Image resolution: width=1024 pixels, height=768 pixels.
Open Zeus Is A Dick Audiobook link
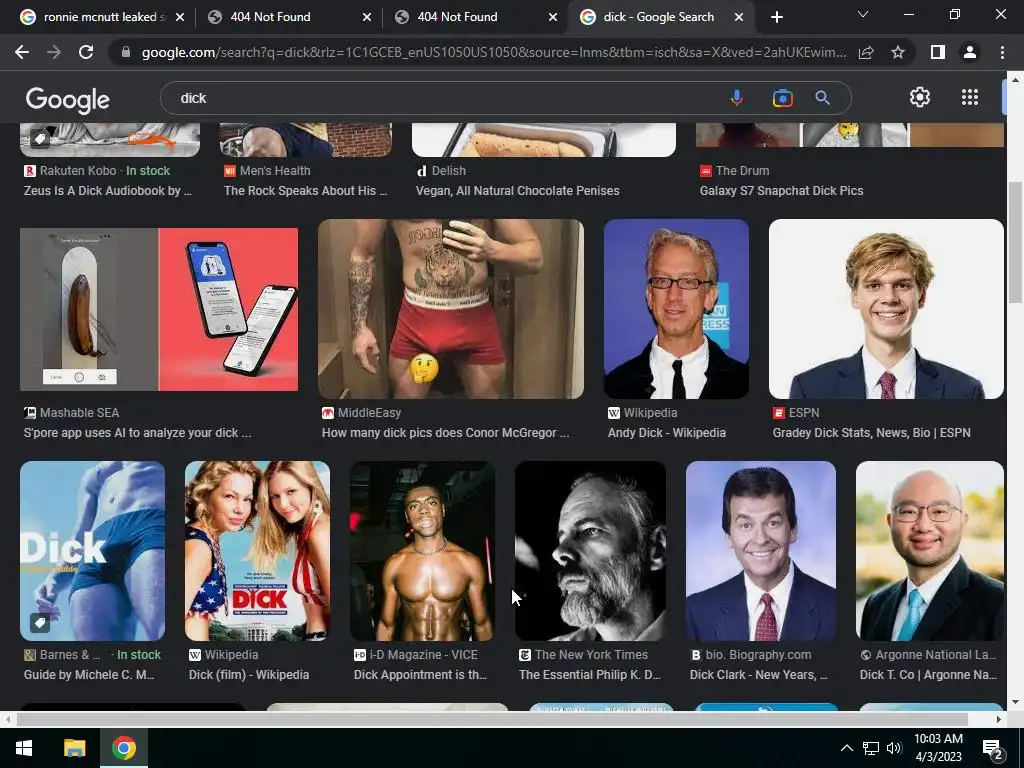pyautogui.click(x=108, y=191)
